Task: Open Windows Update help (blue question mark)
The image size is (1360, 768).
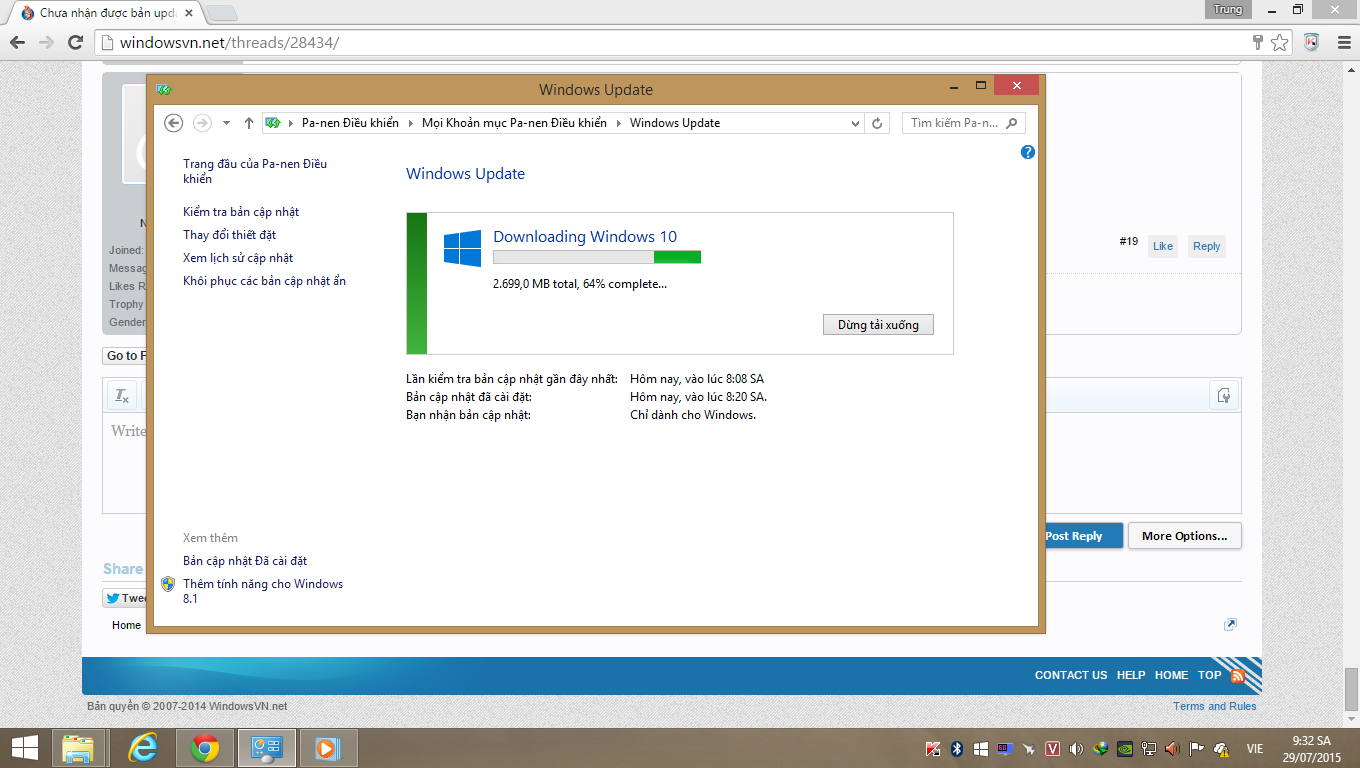Action: click(1027, 152)
